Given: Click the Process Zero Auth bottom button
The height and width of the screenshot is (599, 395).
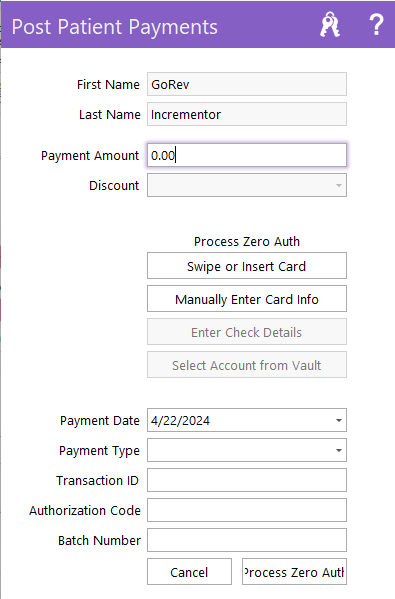Looking at the screenshot, I should pos(294,572).
